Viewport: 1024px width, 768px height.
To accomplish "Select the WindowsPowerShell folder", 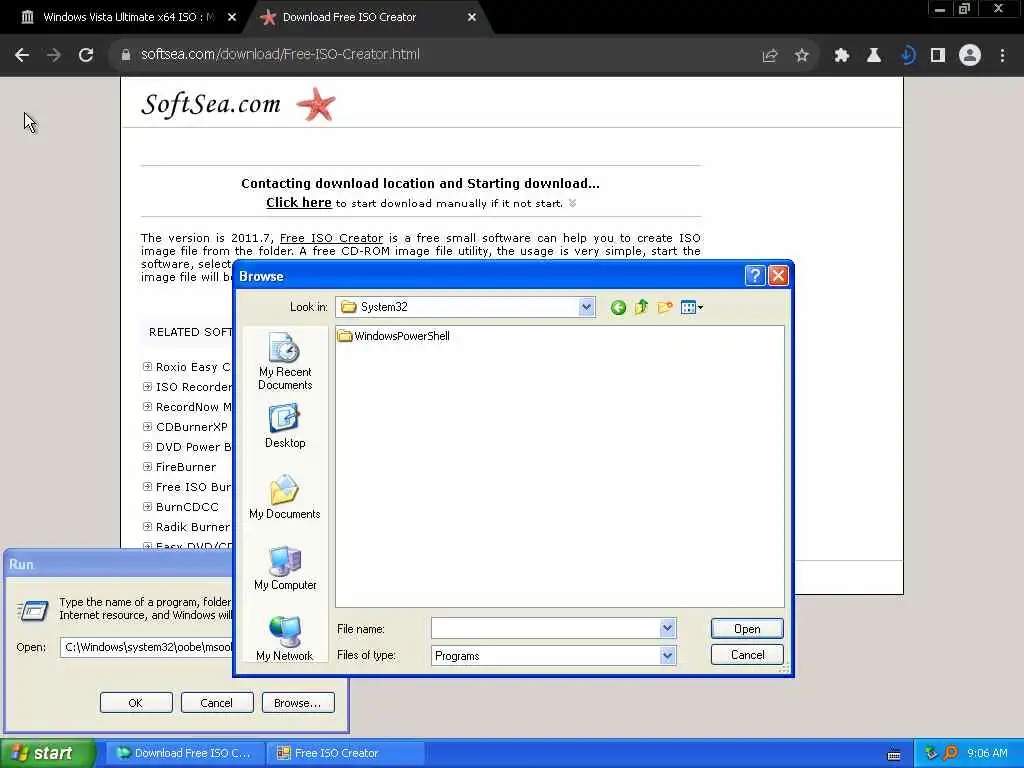I will click(x=394, y=336).
